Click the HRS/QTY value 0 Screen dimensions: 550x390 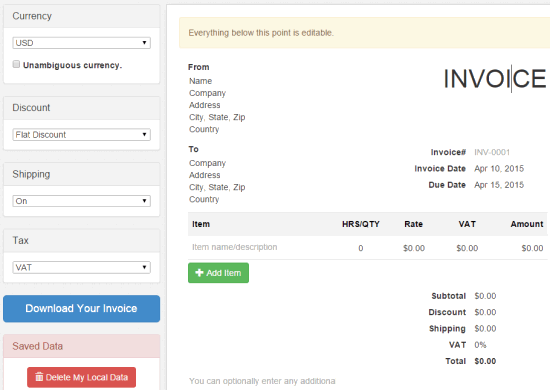tap(361, 248)
